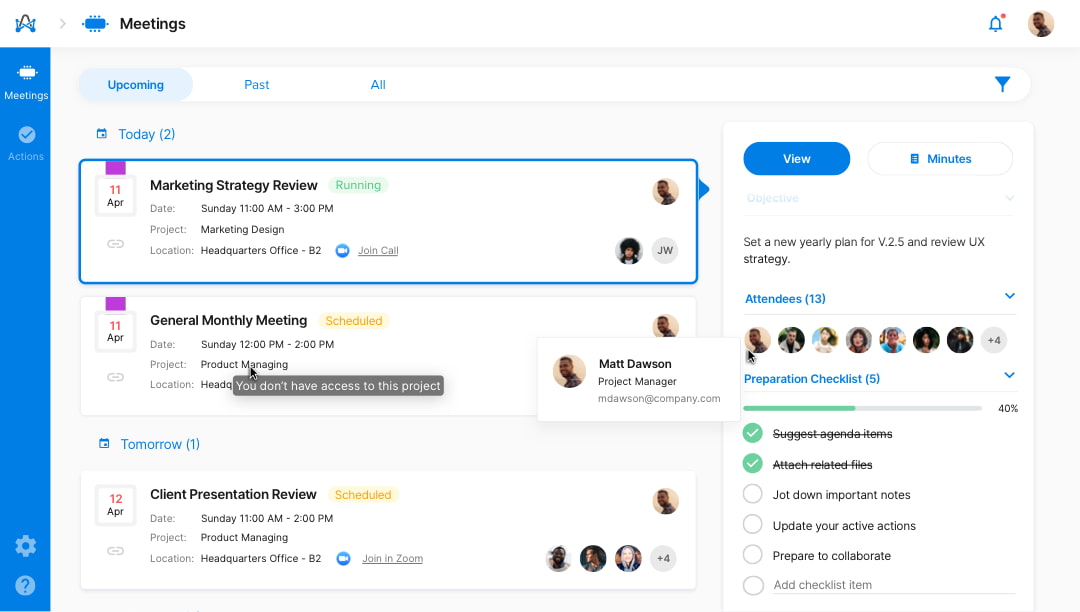The image size is (1080, 612).
Task: Click purple color tag on Marketing Strategy Review
Action: click(116, 167)
